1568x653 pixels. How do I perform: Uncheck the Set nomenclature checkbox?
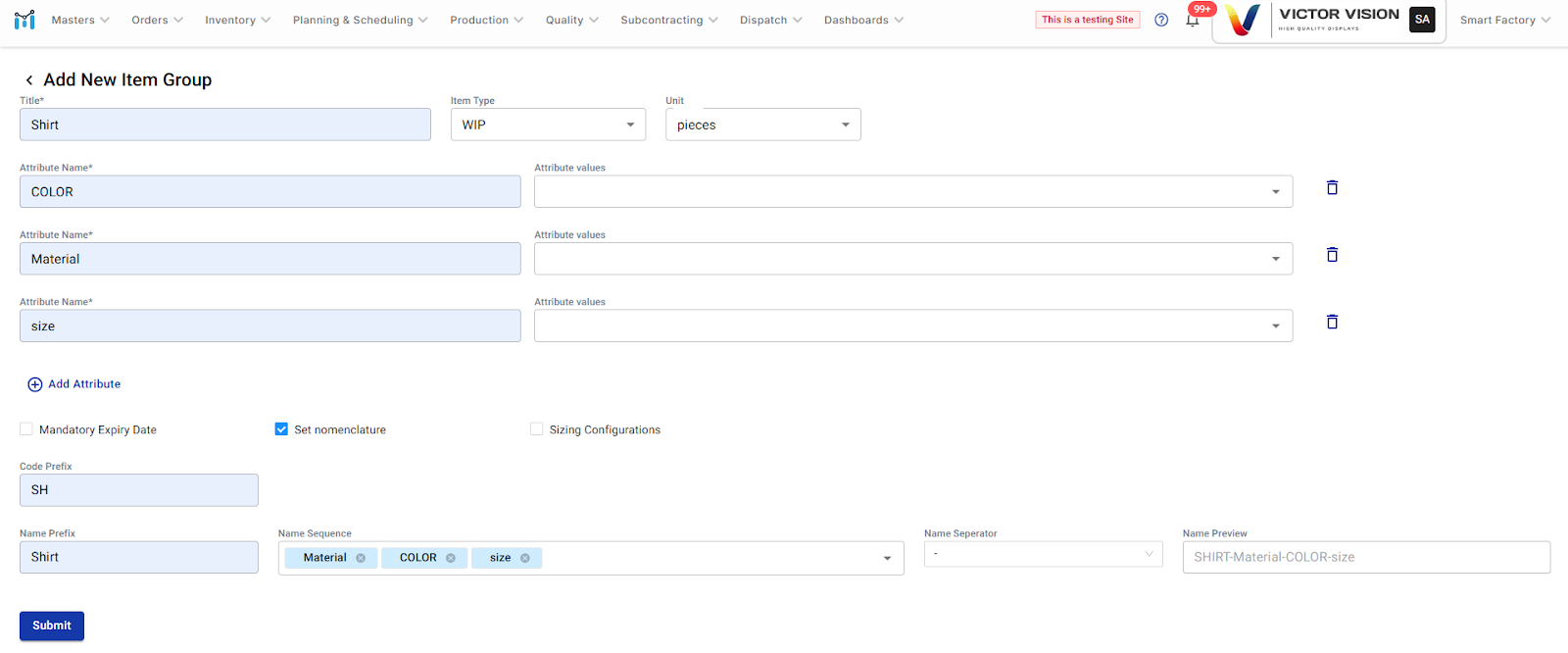pos(281,429)
